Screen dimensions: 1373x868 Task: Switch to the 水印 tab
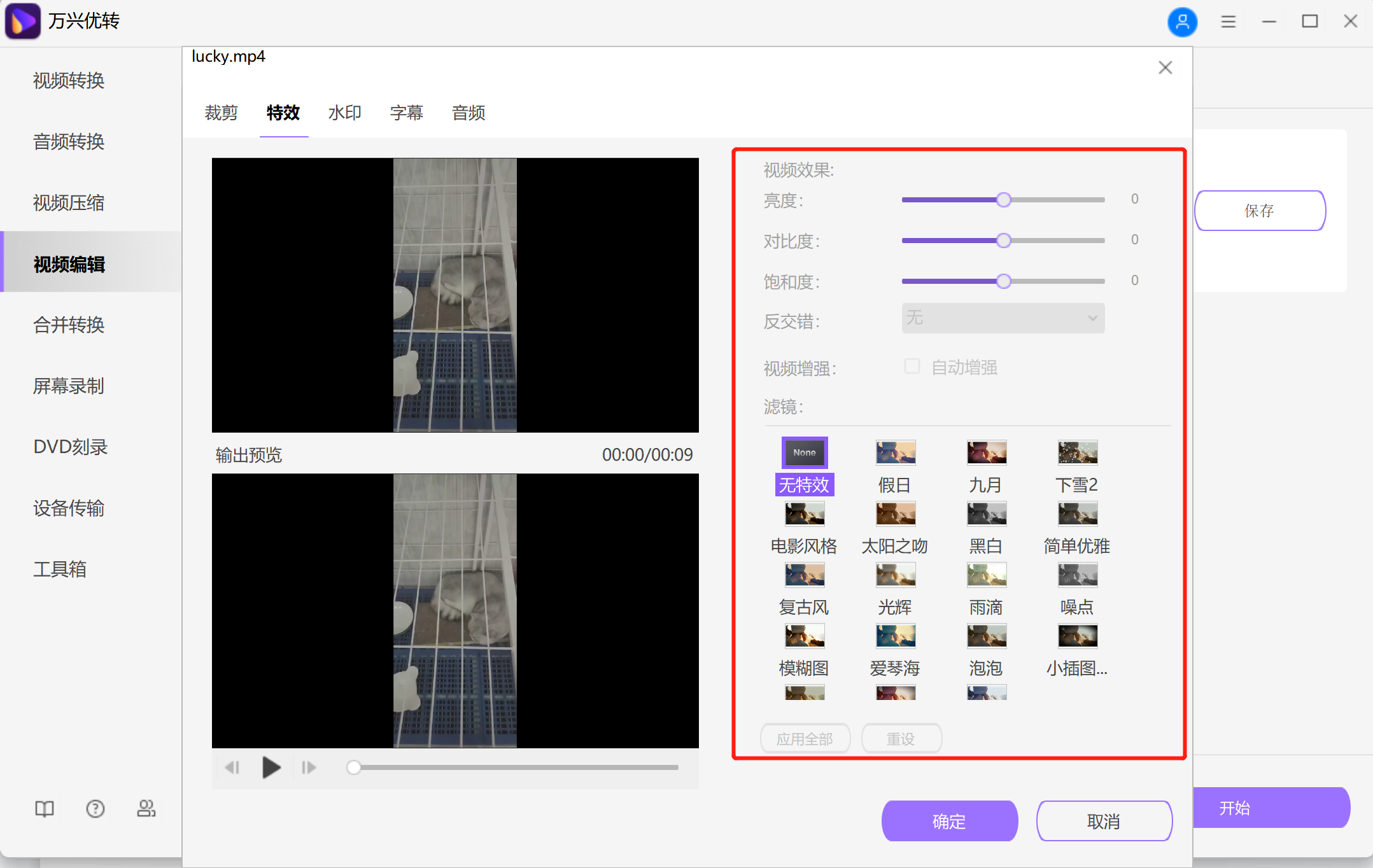(x=344, y=113)
